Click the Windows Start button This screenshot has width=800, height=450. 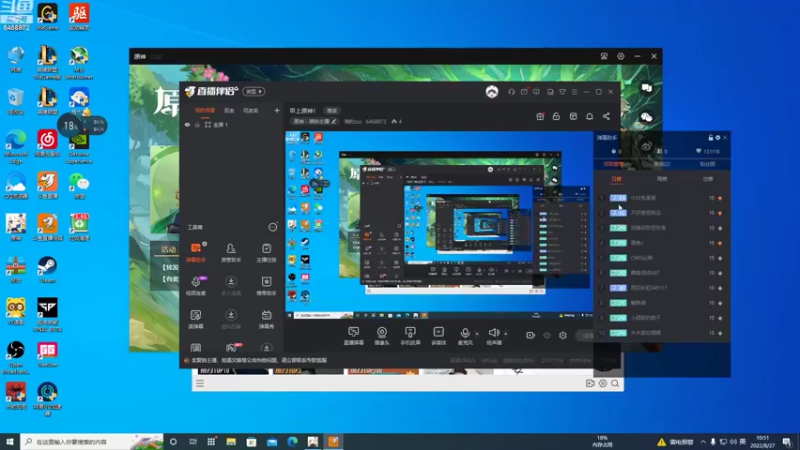pos(10,441)
